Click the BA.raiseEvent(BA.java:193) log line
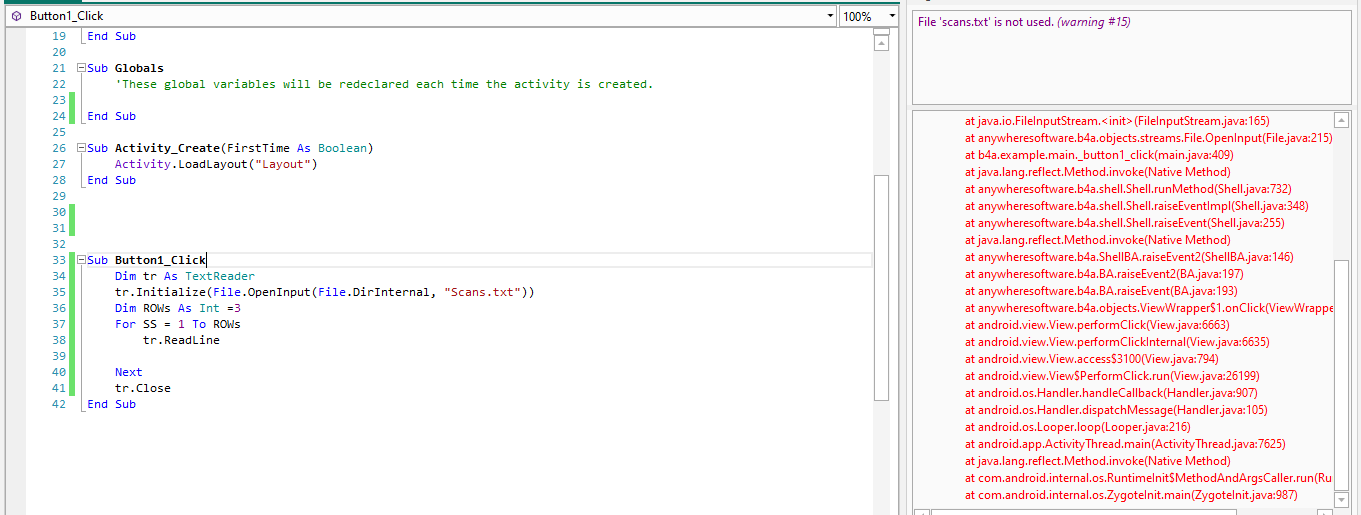Image resolution: width=1361 pixels, height=515 pixels. 1101,291
